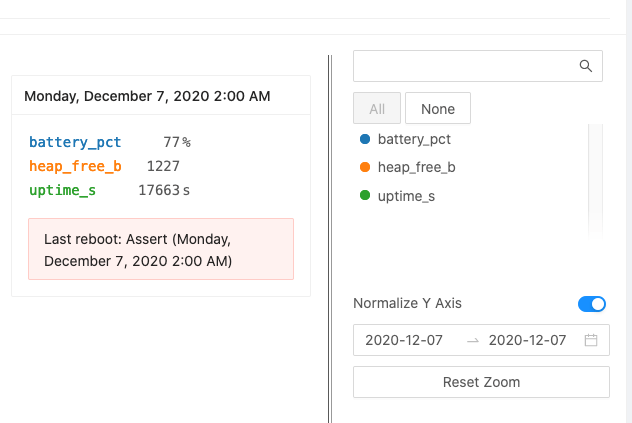Toggle the Normalize Y Axis switch

tap(592, 303)
